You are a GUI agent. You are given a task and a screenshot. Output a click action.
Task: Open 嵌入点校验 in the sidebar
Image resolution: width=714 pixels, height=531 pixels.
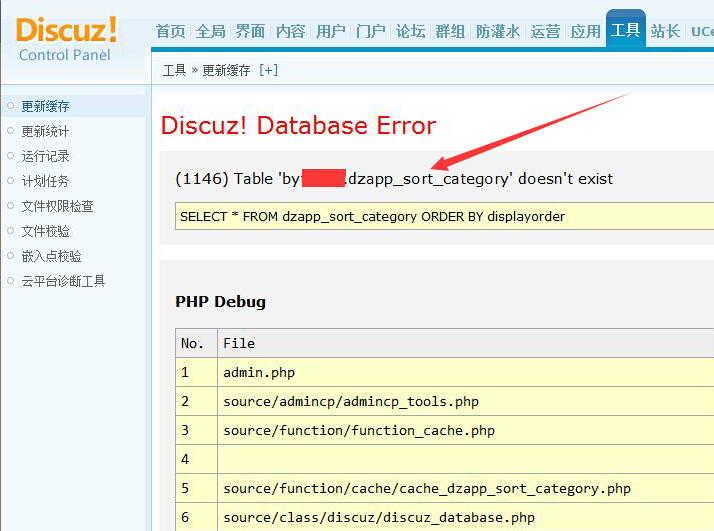(51, 256)
